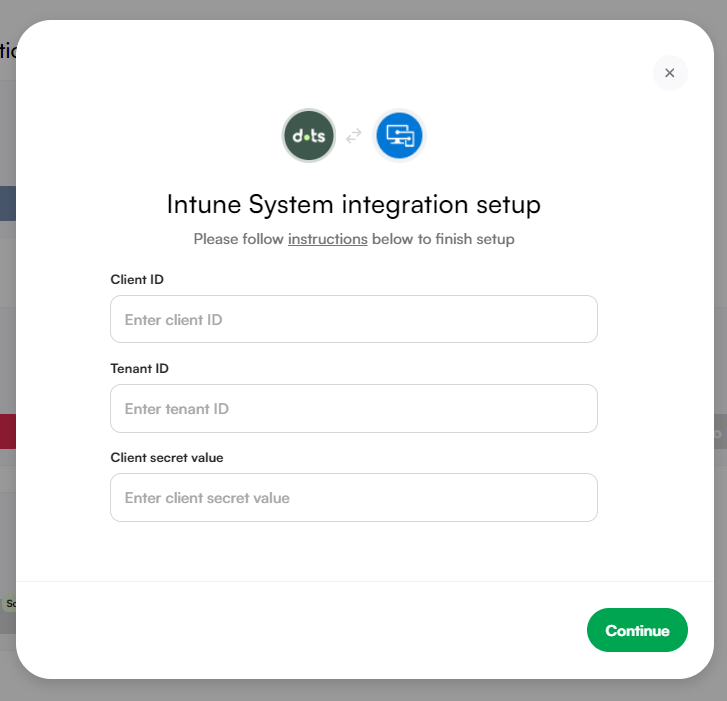
Task: Open the instructions link
Action: (327, 239)
